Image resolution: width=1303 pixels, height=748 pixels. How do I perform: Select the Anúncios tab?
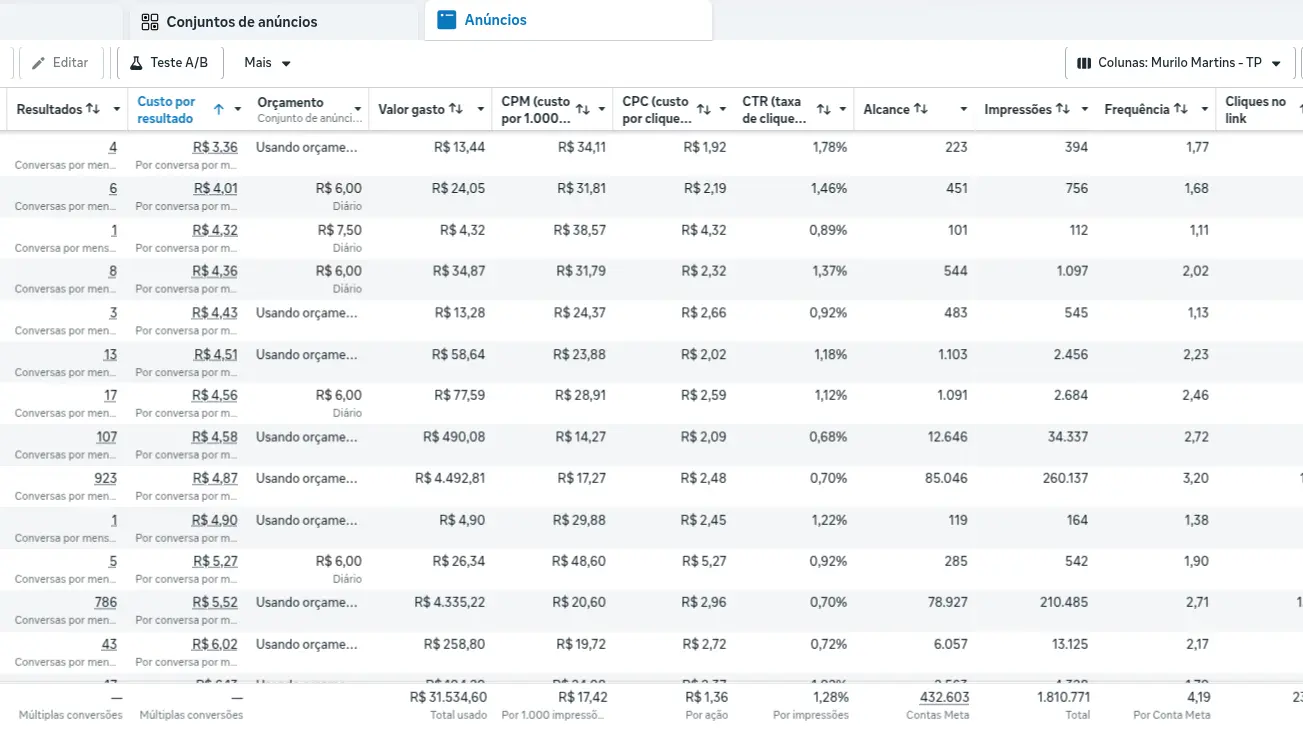click(568, 20)
